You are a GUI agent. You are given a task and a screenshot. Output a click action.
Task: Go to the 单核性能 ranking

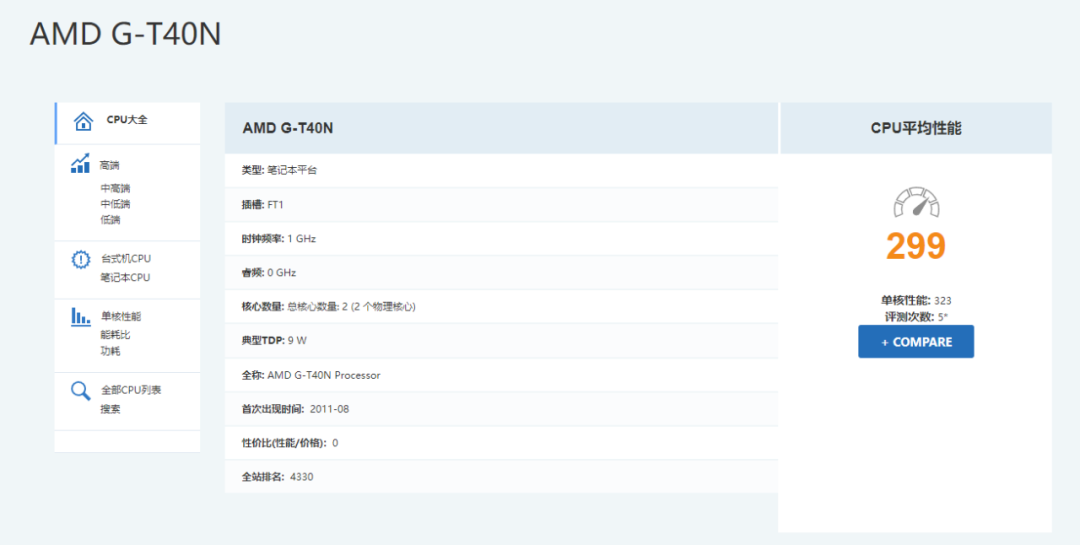click(x=121, y=317)
